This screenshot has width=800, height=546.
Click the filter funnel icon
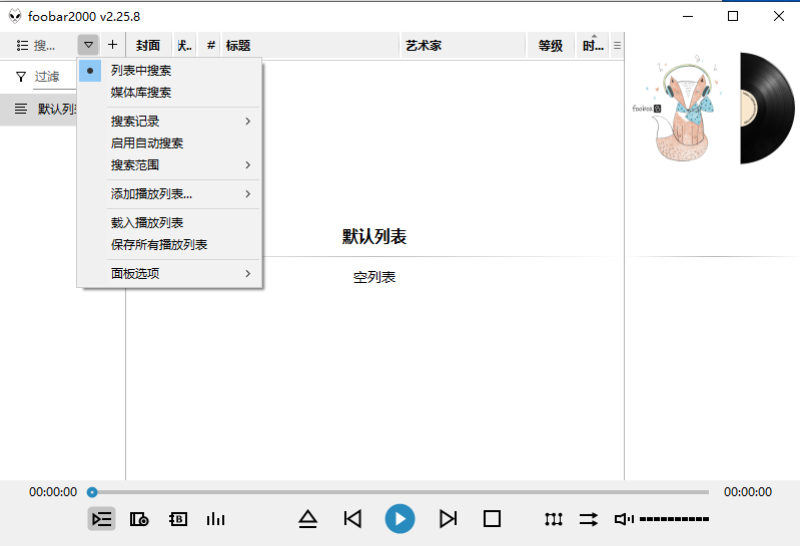[21, 77]
